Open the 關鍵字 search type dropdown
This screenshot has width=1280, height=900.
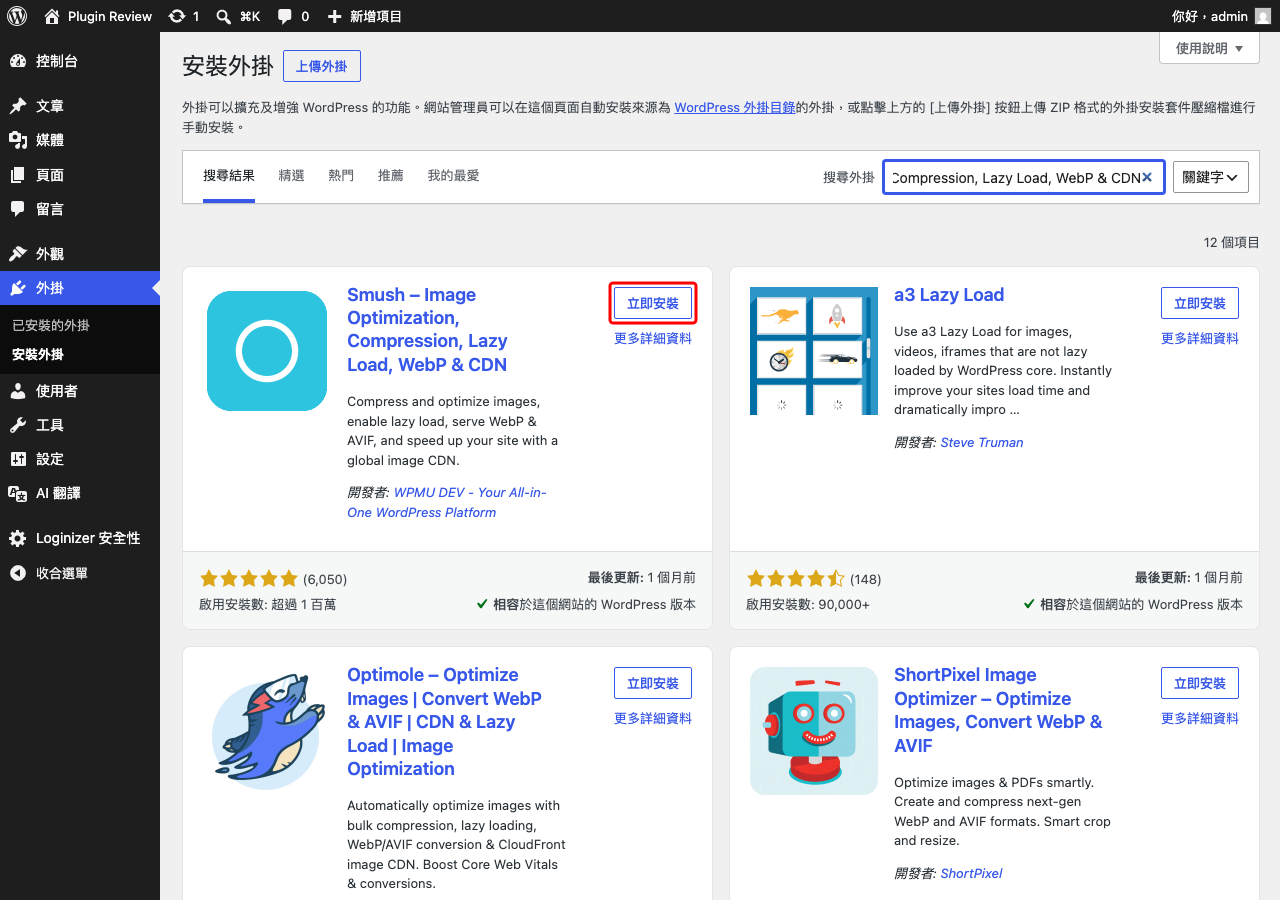(x=1211, y=177)
